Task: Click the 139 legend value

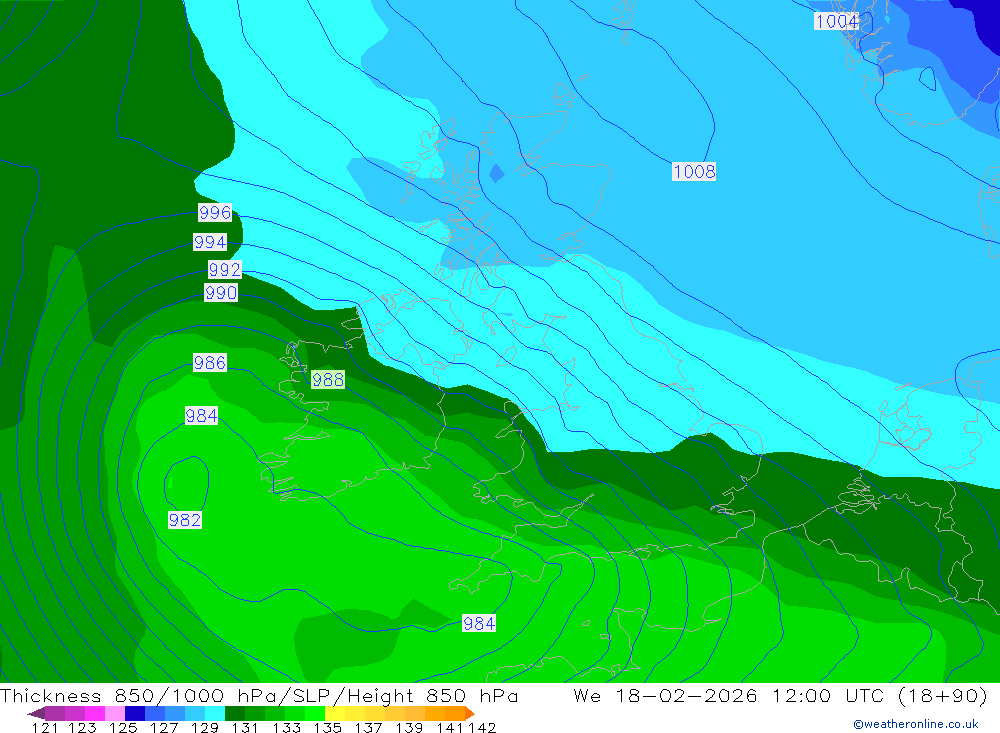Action: pos(409,728)
